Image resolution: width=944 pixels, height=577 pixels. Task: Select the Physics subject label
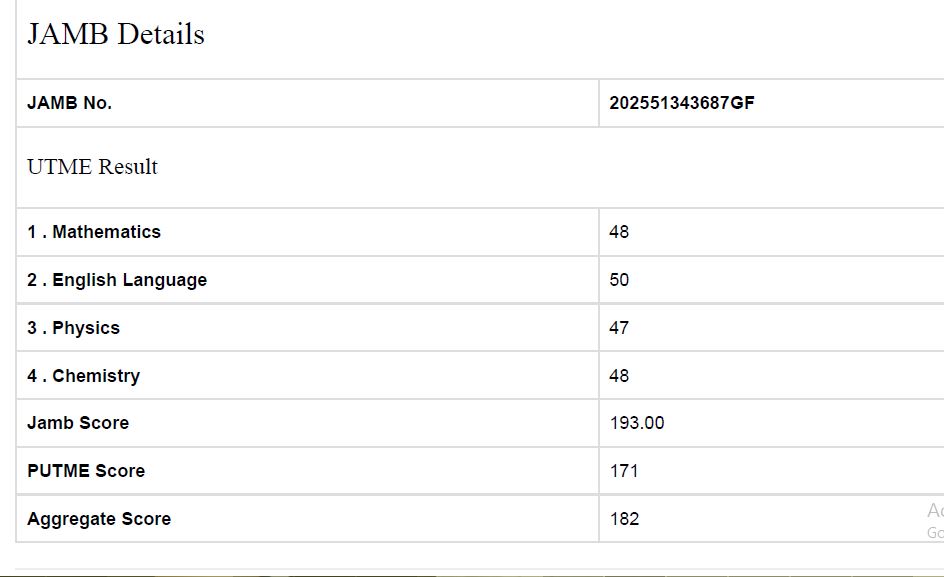tap(86, 328)
